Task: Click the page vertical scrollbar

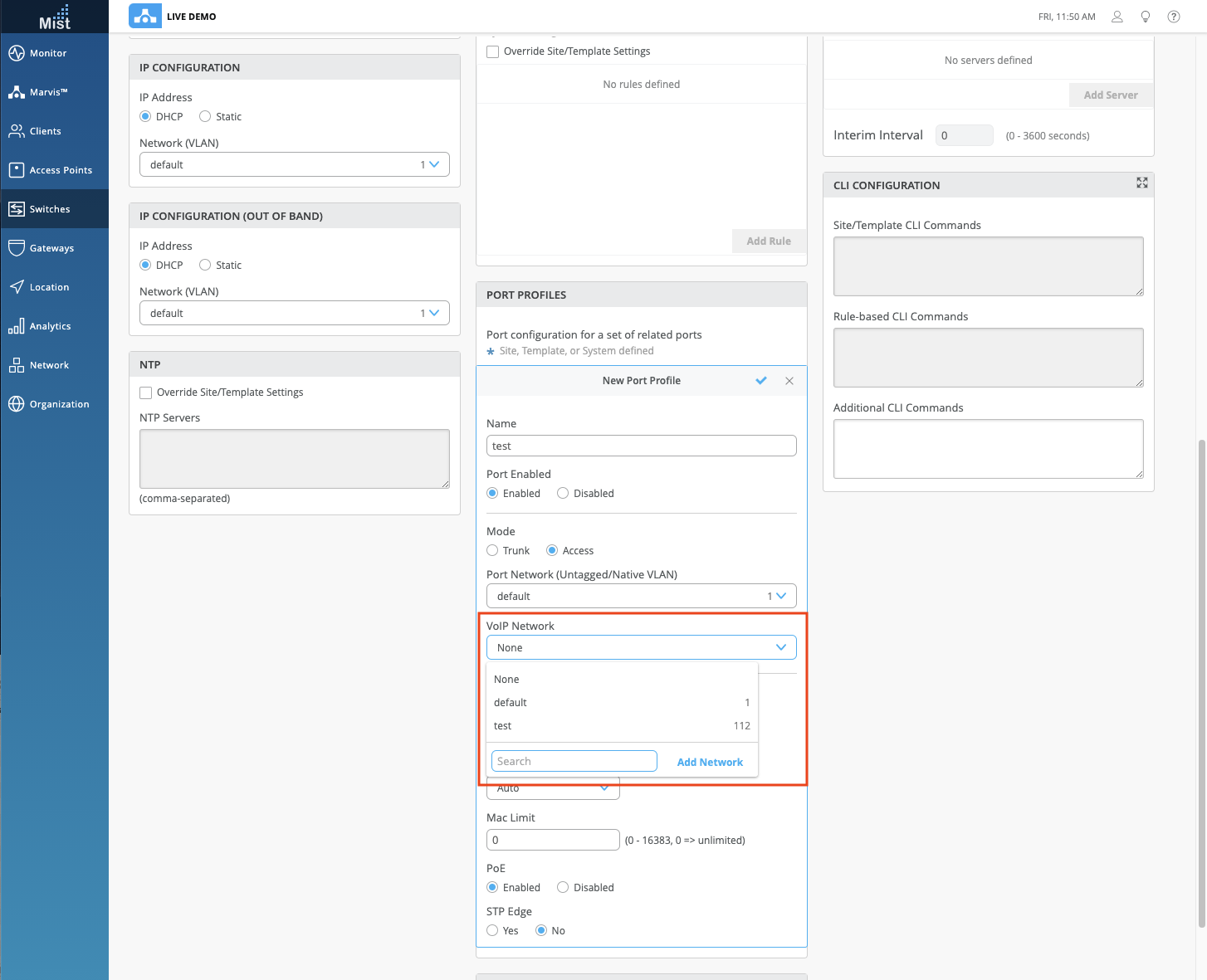Action: point(1201,680)
